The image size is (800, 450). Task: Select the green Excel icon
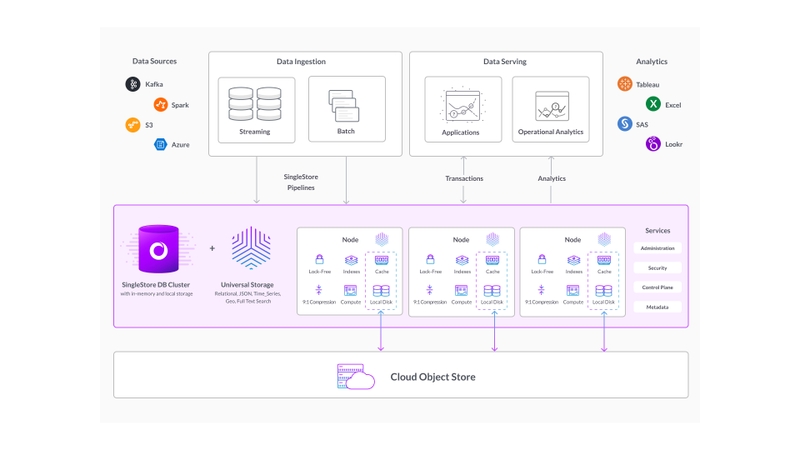[x=653, y=104]
